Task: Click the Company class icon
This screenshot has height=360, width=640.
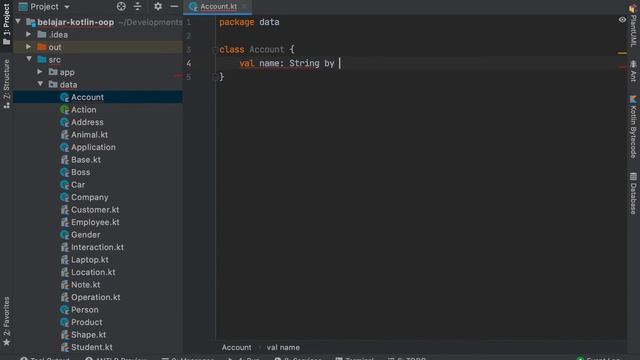Action: click(64, 197)
